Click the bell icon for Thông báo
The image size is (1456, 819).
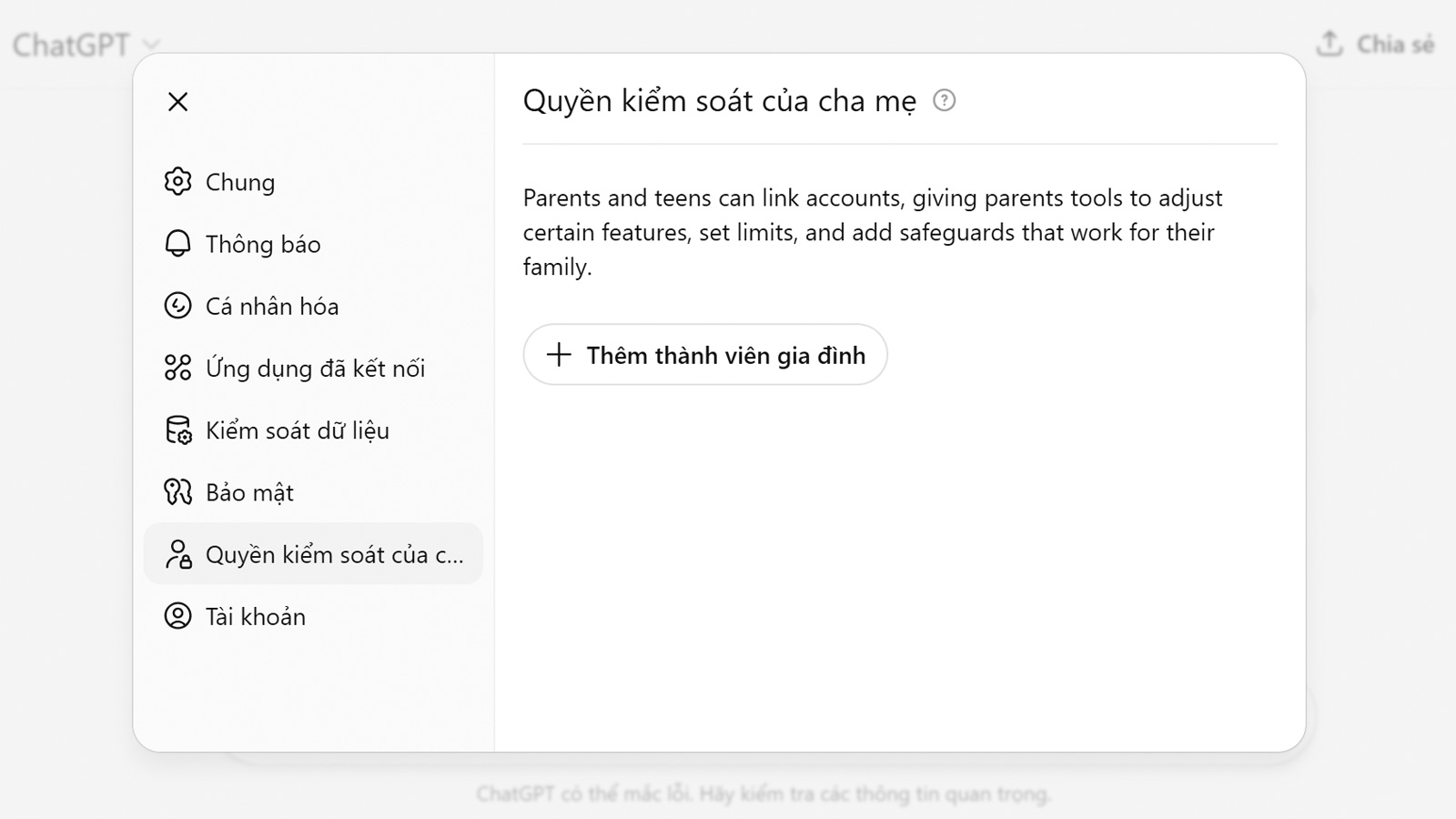[177, 244]
